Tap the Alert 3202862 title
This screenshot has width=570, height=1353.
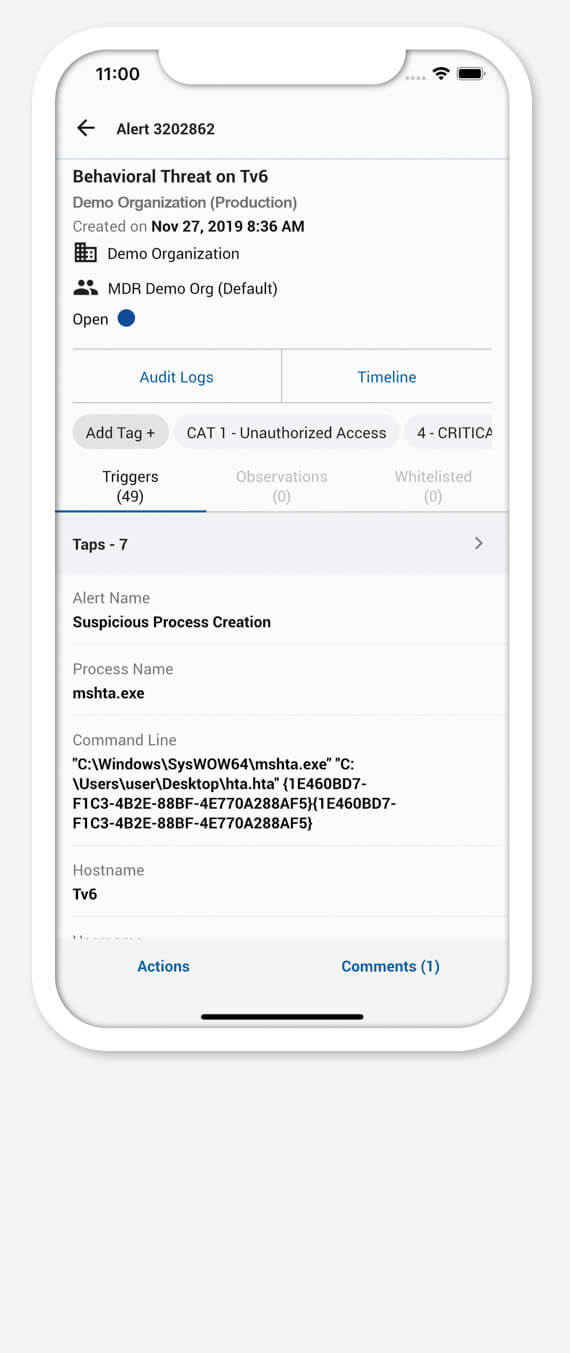(165, 129)
